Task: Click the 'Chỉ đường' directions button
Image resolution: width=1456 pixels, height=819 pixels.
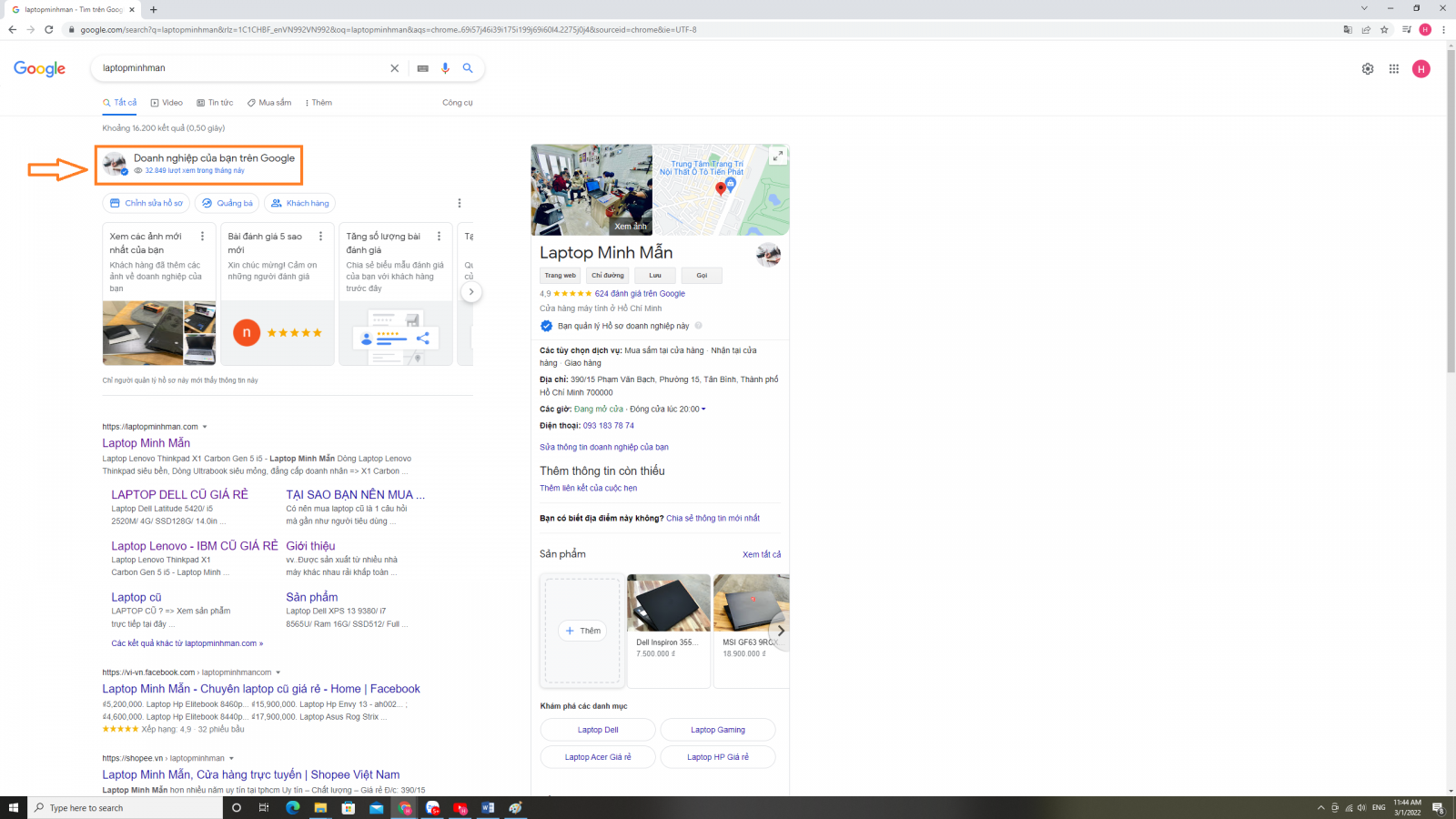Action: point(607,276)
